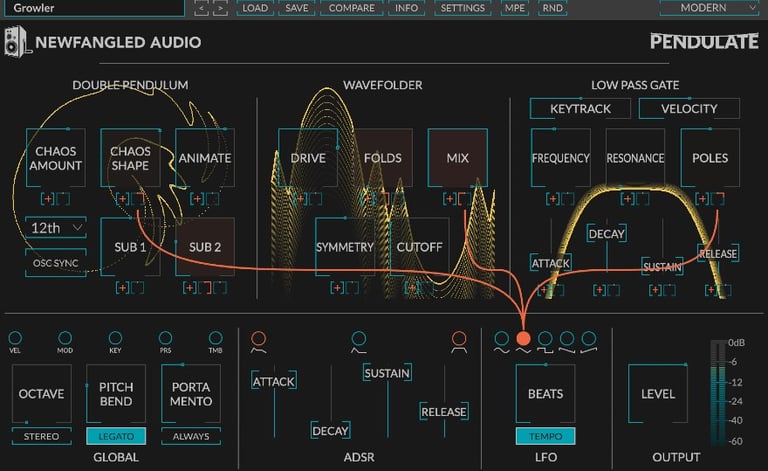Select the third orange envelope circle

click(459, 338)
